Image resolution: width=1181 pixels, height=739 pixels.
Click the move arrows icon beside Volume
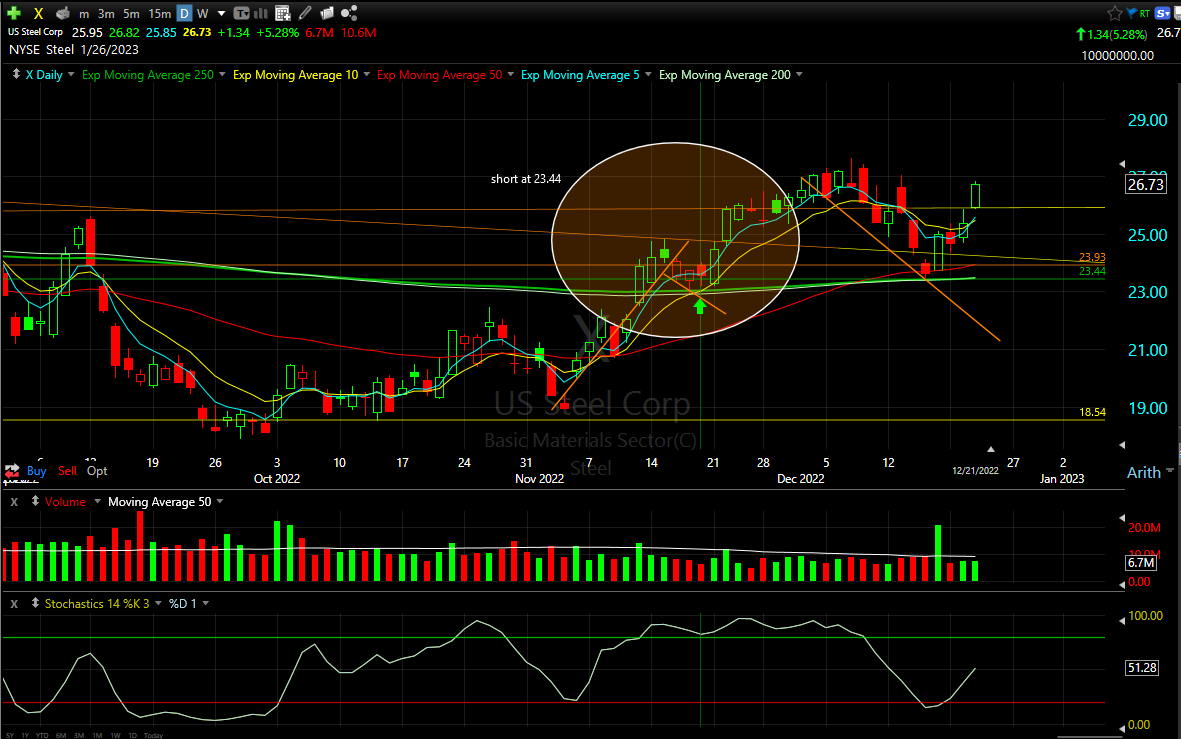tap(35, 501)
